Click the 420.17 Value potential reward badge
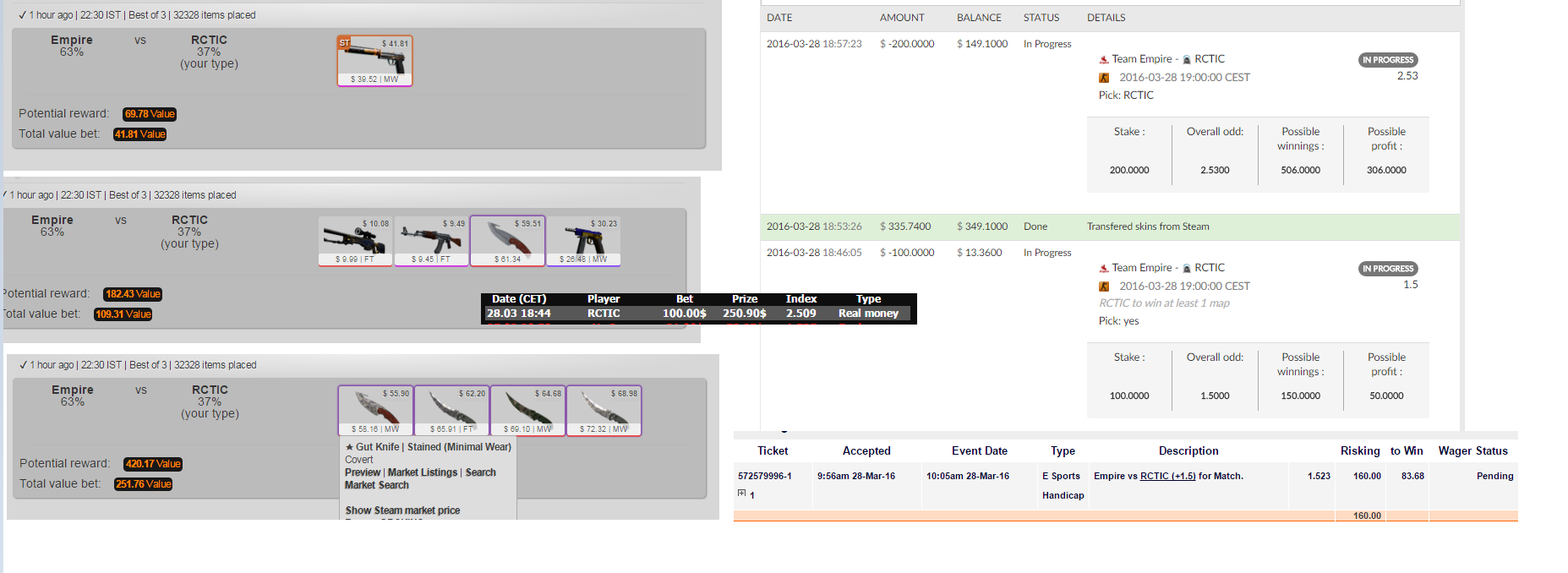The image size is (1568, 573). coord(153,464)
